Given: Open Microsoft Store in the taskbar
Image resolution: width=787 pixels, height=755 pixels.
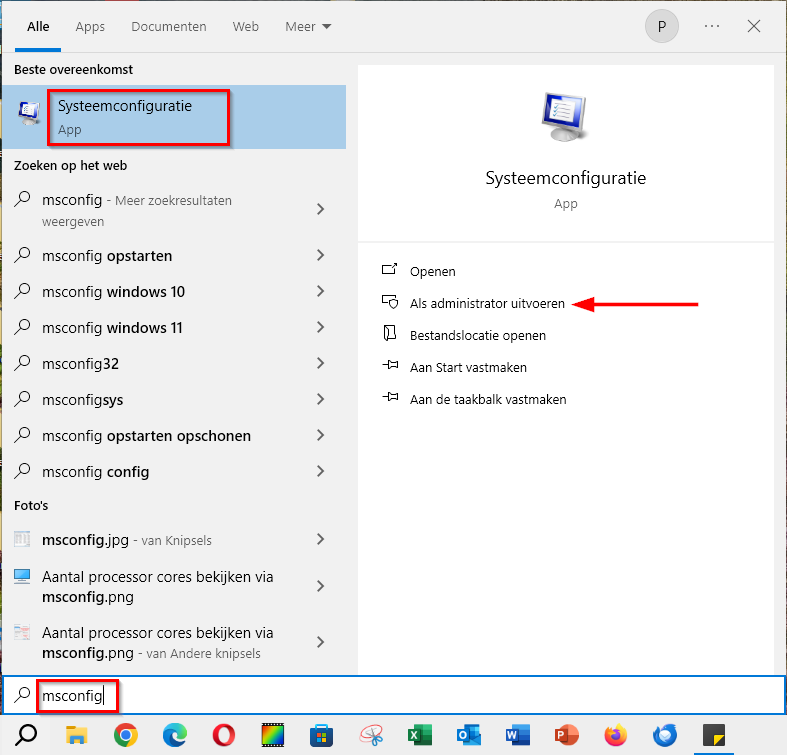Looking at the screenshot, I should click(x=322, y=736).
